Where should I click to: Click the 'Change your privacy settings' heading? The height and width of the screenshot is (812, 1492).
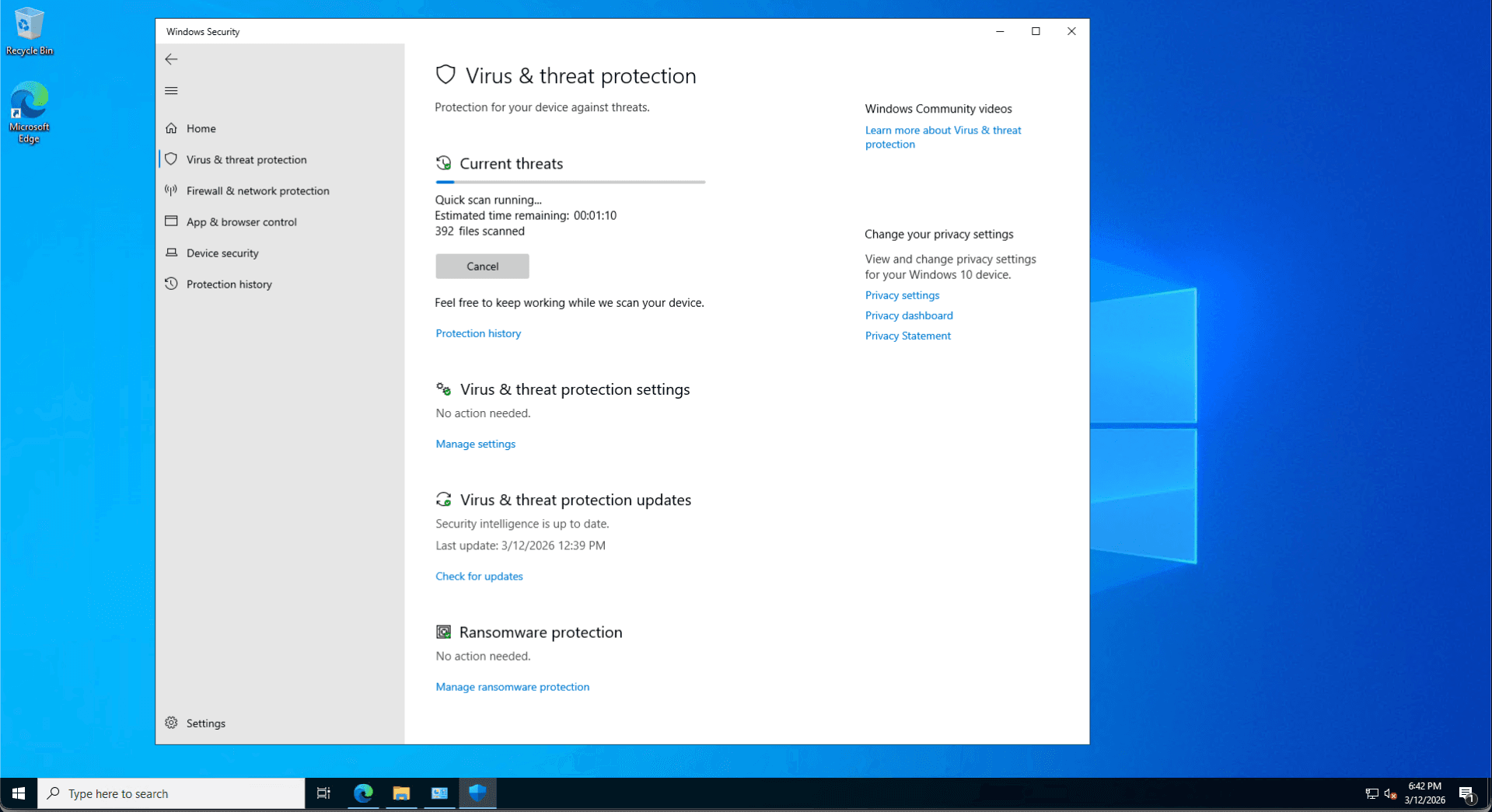click(939, 234)
